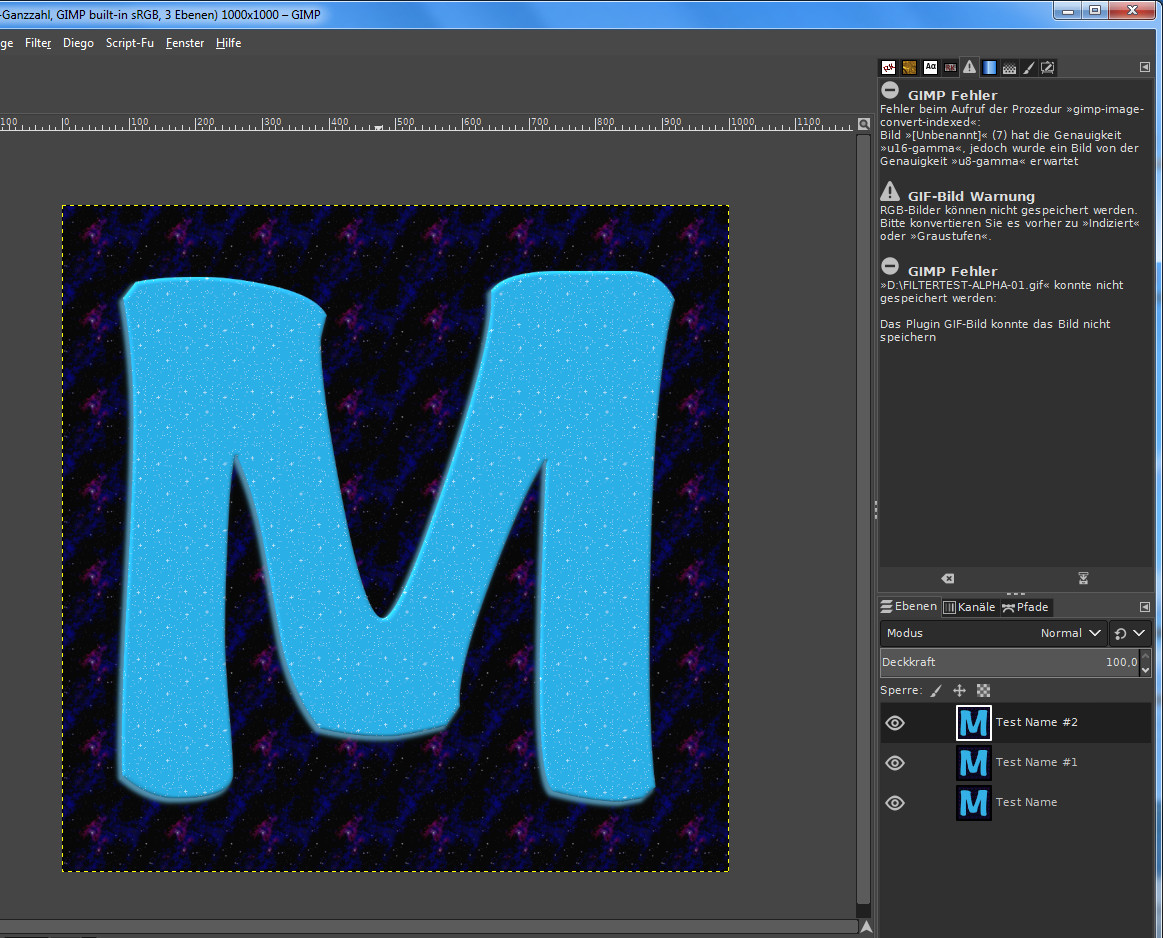Open the Script-Fu menu
This screenshot has height=938, width=1163.
(x=130, y=43)
